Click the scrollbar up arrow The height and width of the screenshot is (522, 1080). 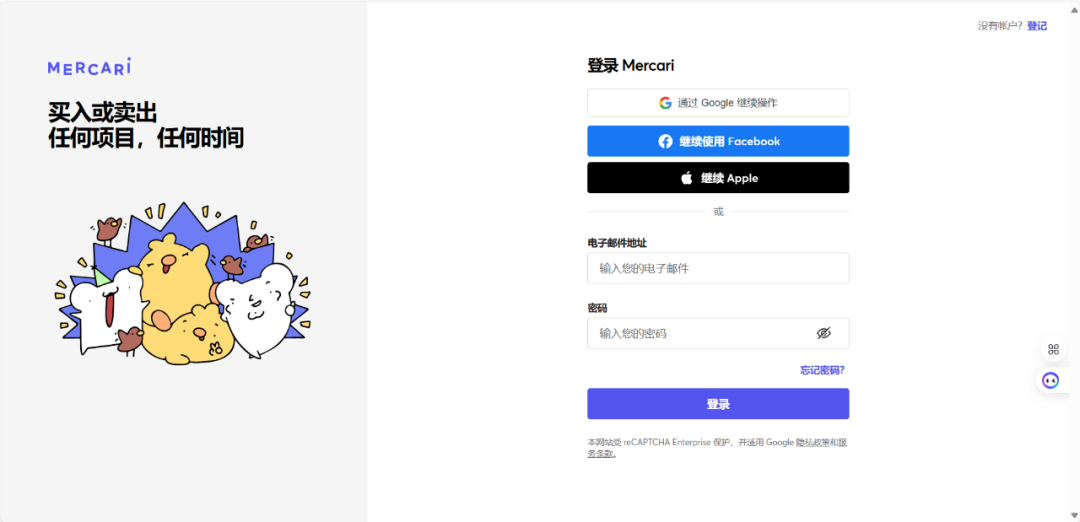(1074, 6)
